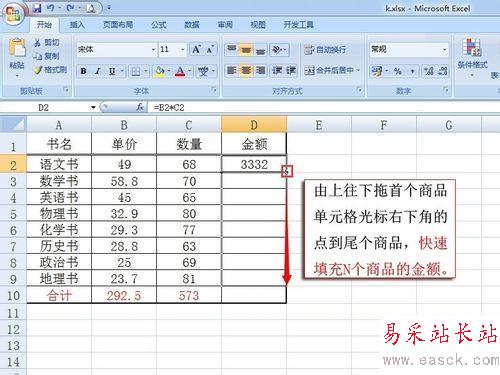
Task: Activate Format Painter (格式刷)
Action: (50, 70)
